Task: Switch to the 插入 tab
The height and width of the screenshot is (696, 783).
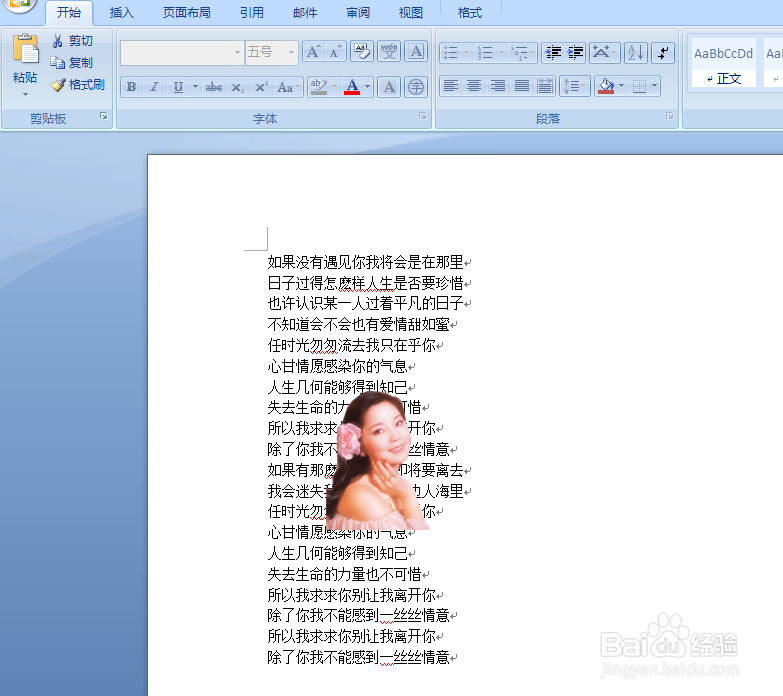Action: tap(121, 12)
